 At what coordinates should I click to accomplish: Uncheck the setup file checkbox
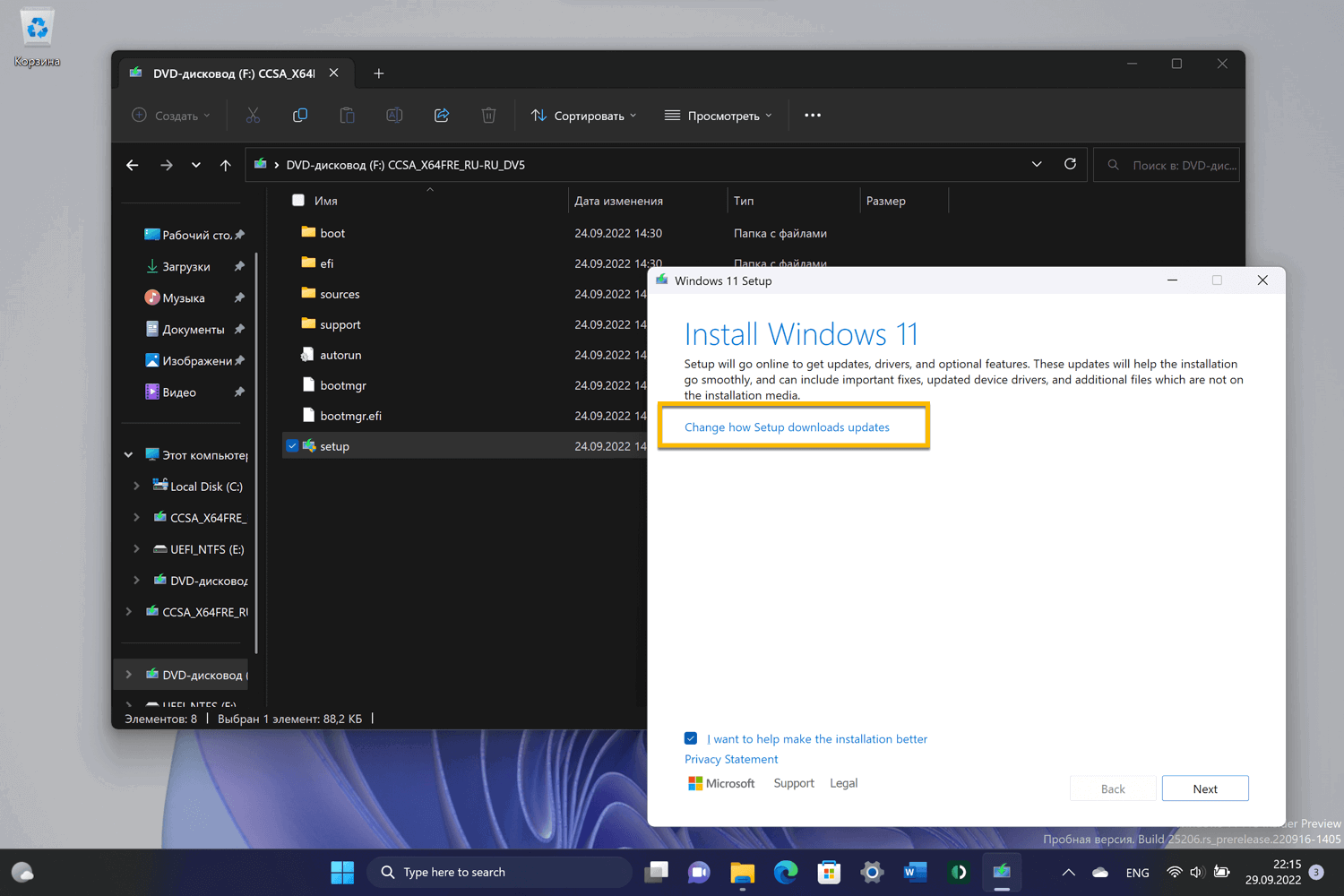292,446
